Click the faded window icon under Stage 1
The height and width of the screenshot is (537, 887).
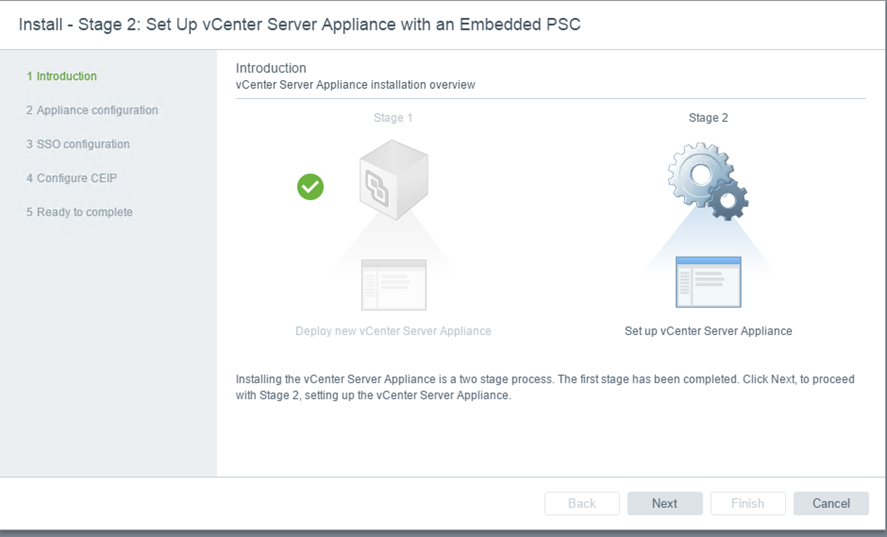(x=393, y=284)
